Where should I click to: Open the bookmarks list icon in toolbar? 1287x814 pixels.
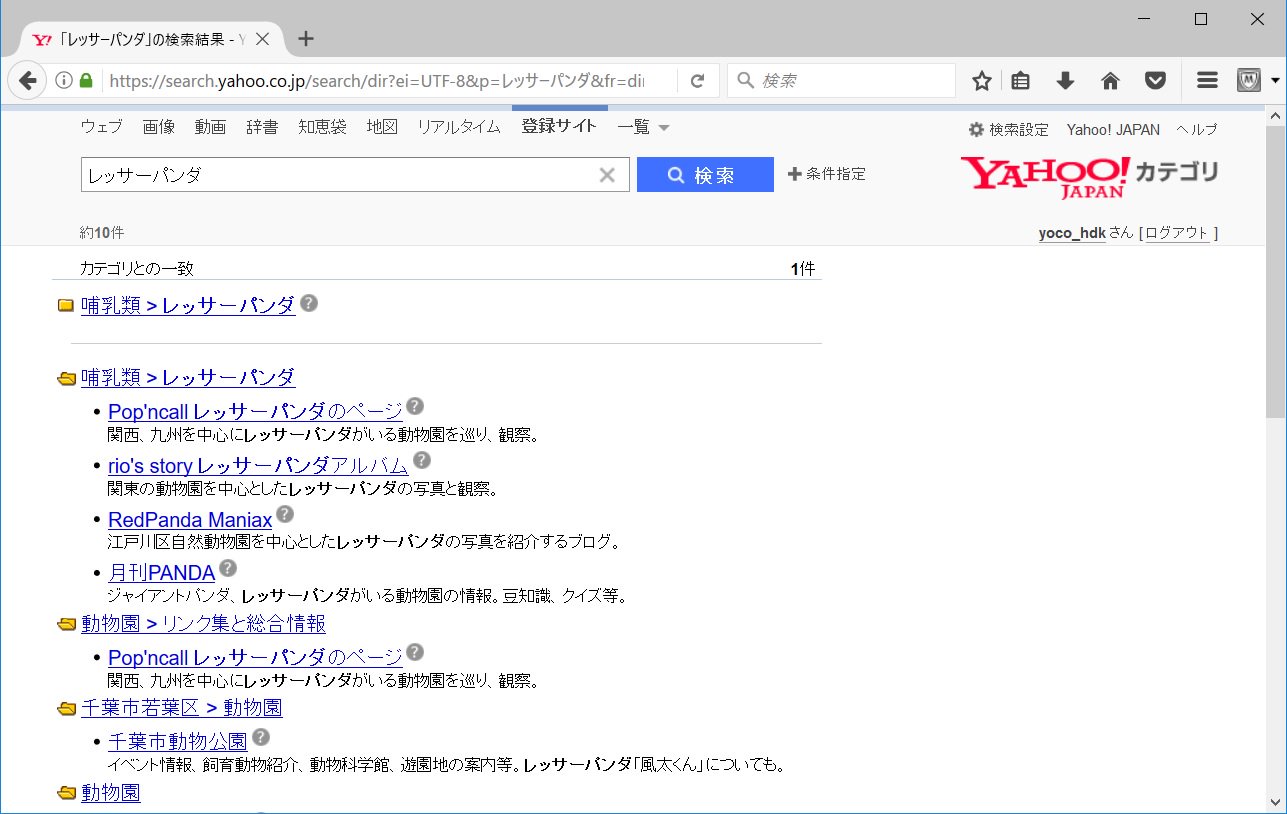point(1020,81)
